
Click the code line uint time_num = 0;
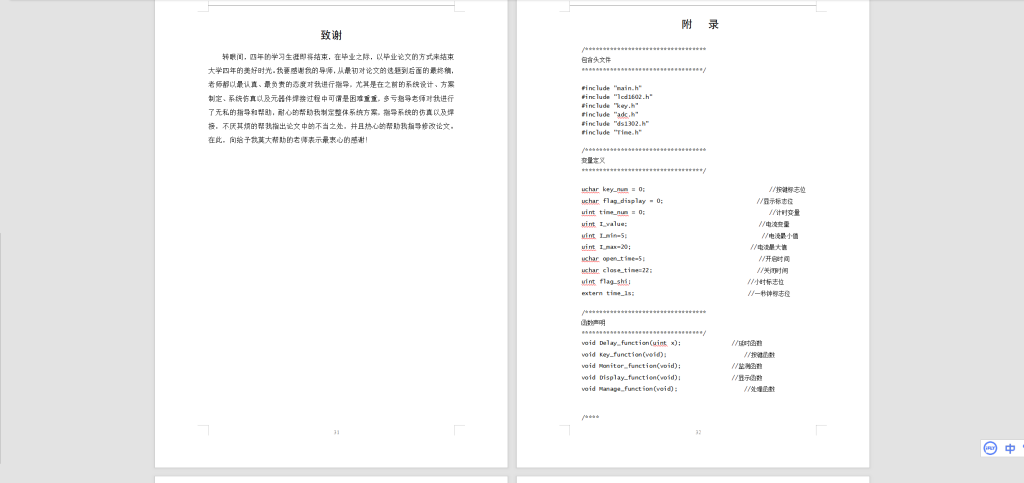(613, 212)
